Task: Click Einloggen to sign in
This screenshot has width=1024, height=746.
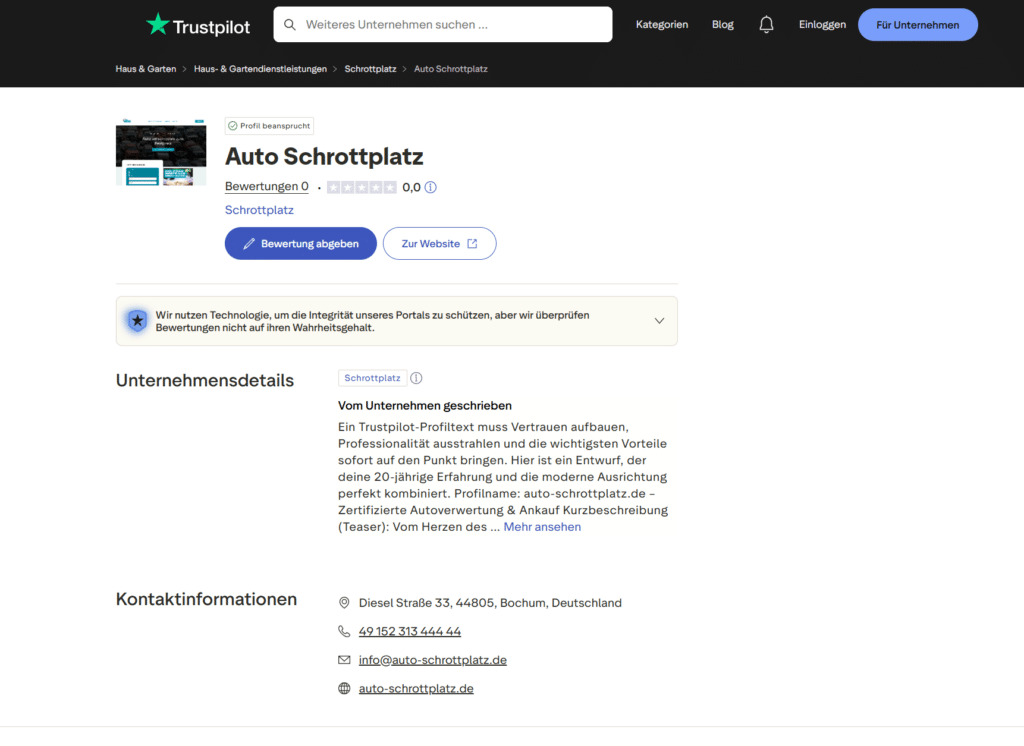Action: [x=822, y=25]
